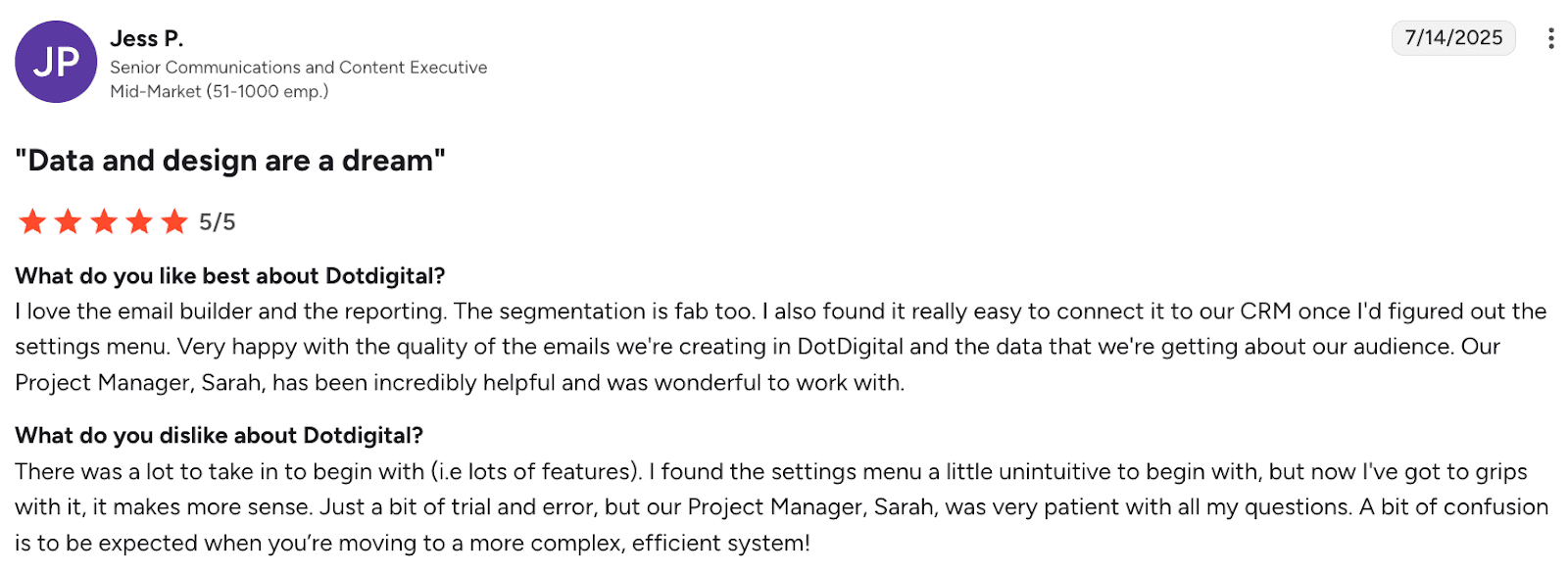The width and height of the screenshot is (1568, 573).
Task: Click the Mid-Market (51-1000 emp.) company size label
Action: 219,91
